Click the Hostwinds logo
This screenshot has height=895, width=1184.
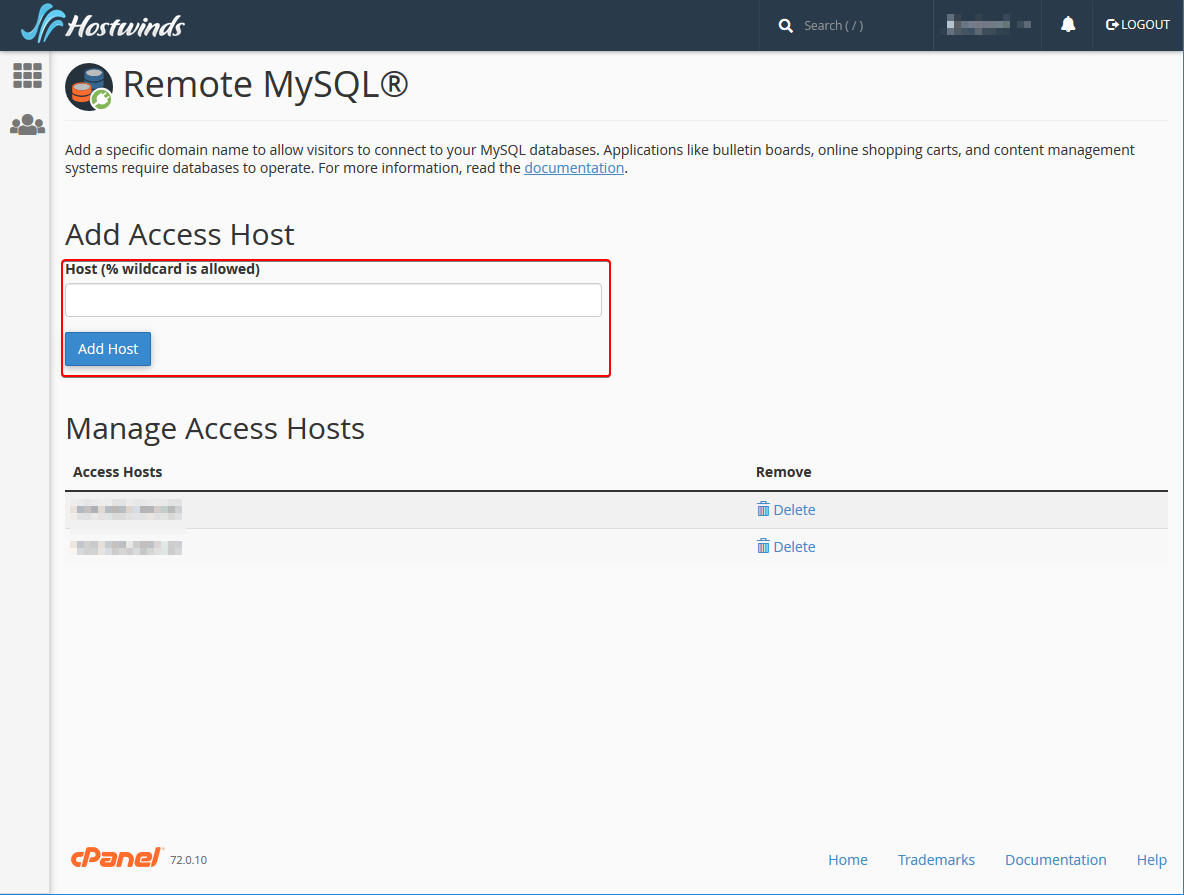coord(103,24)
